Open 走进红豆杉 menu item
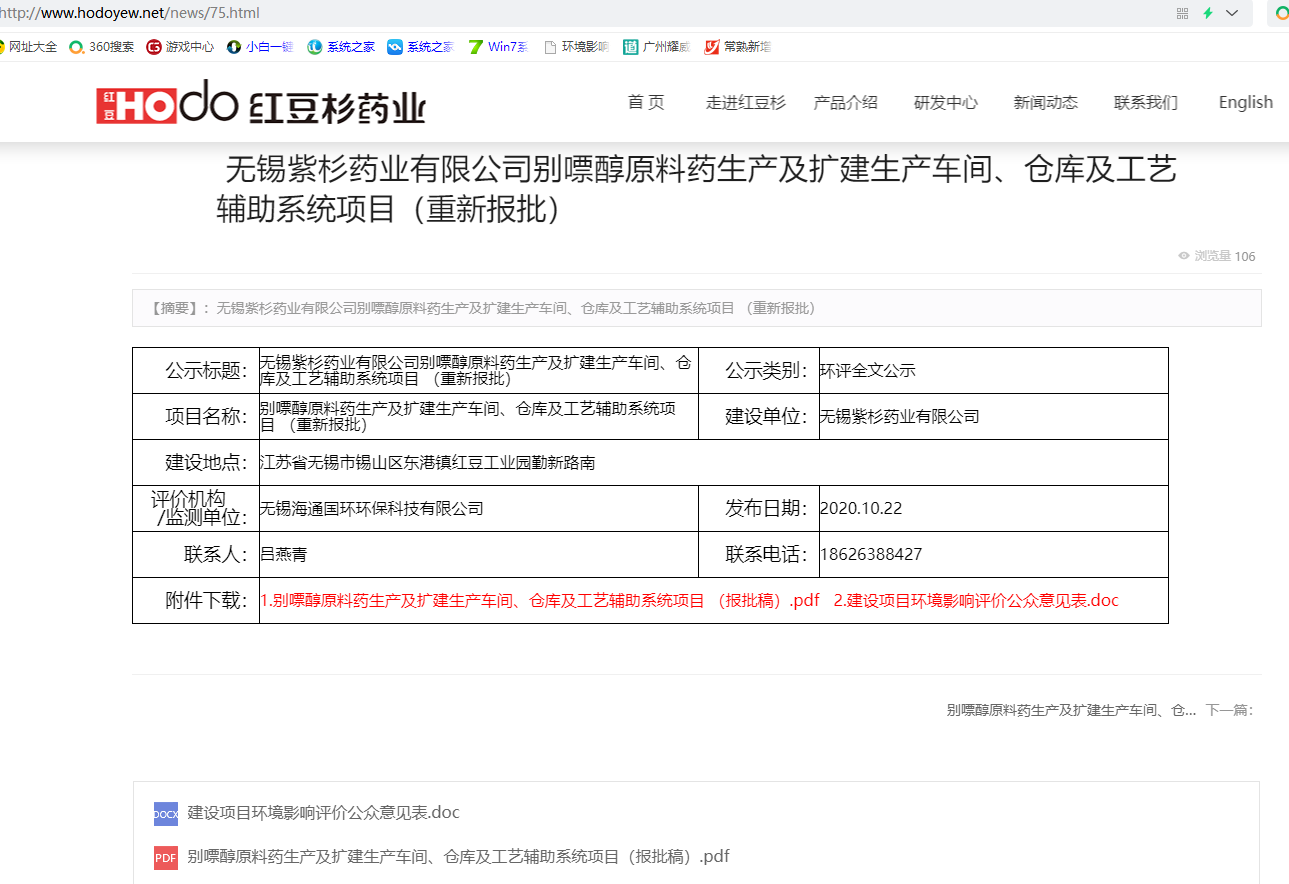Screen dimensions: 1289x884 click(x=746, y=102)
